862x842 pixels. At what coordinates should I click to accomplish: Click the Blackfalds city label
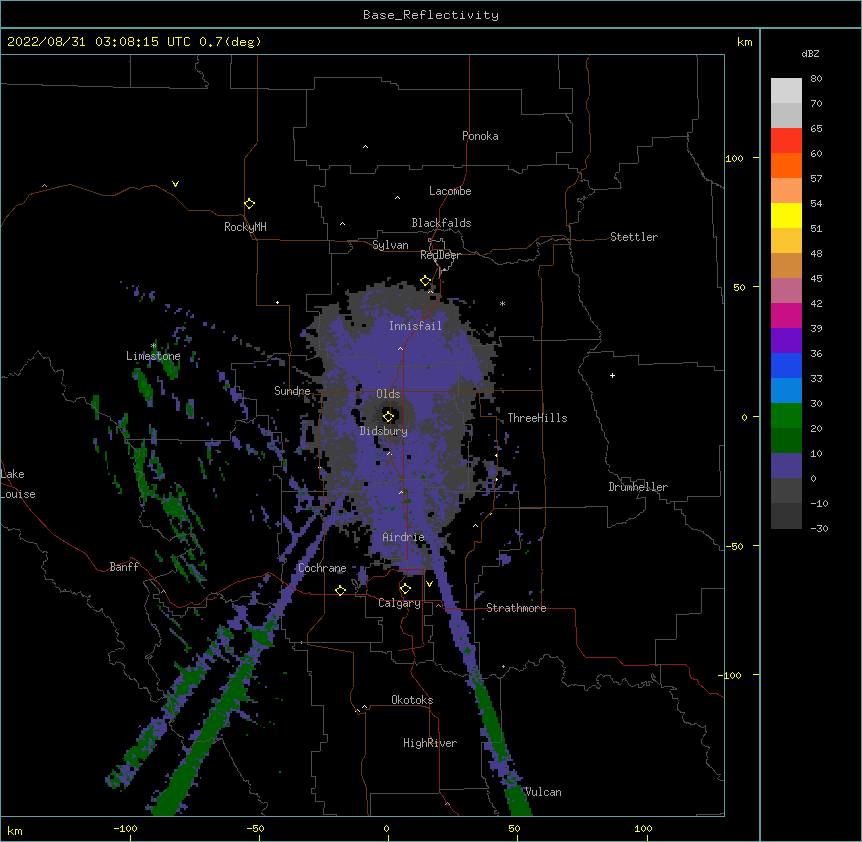click(441, 223)
